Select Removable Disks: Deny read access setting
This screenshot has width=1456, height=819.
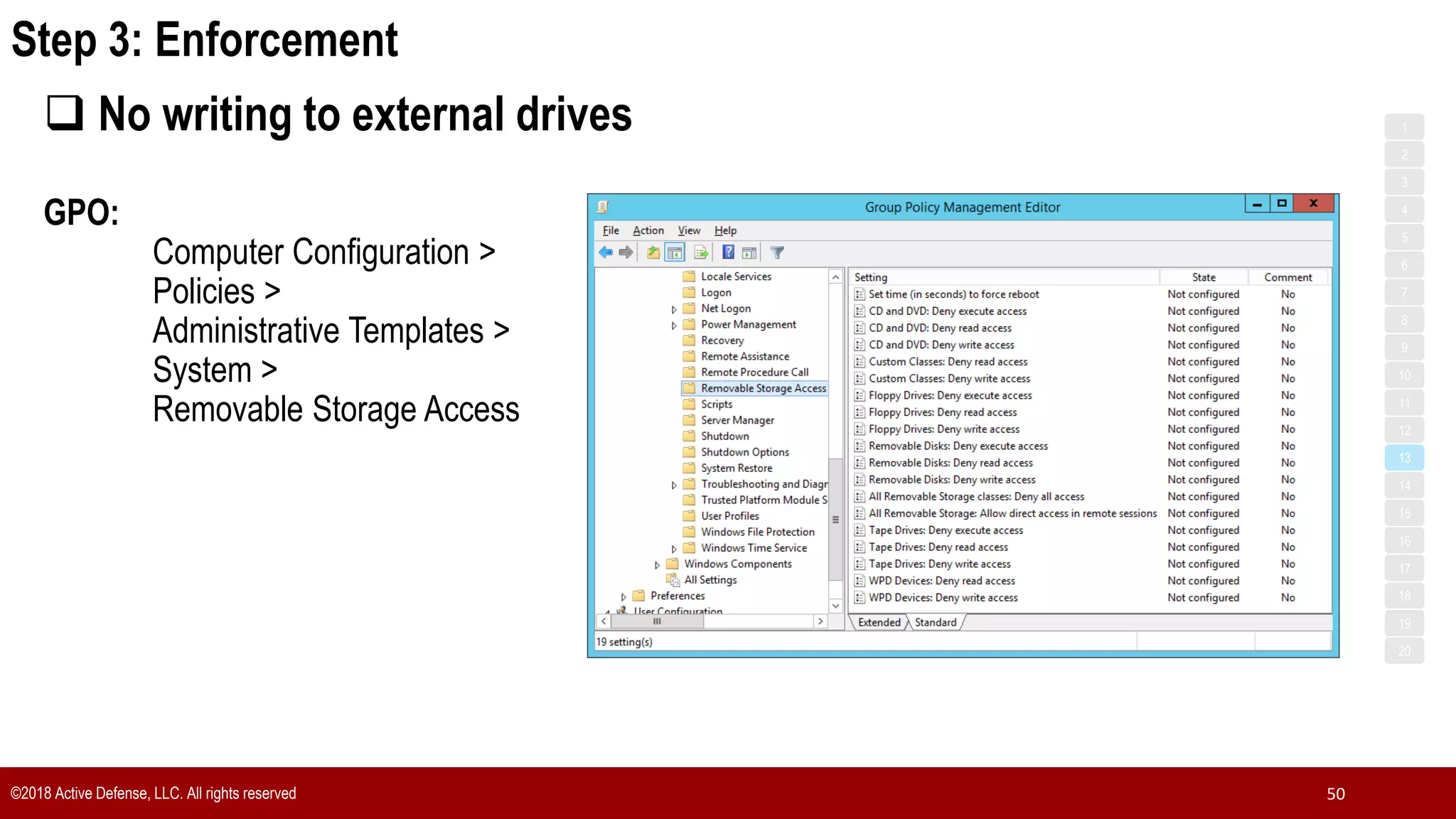(x=951, y=463)
